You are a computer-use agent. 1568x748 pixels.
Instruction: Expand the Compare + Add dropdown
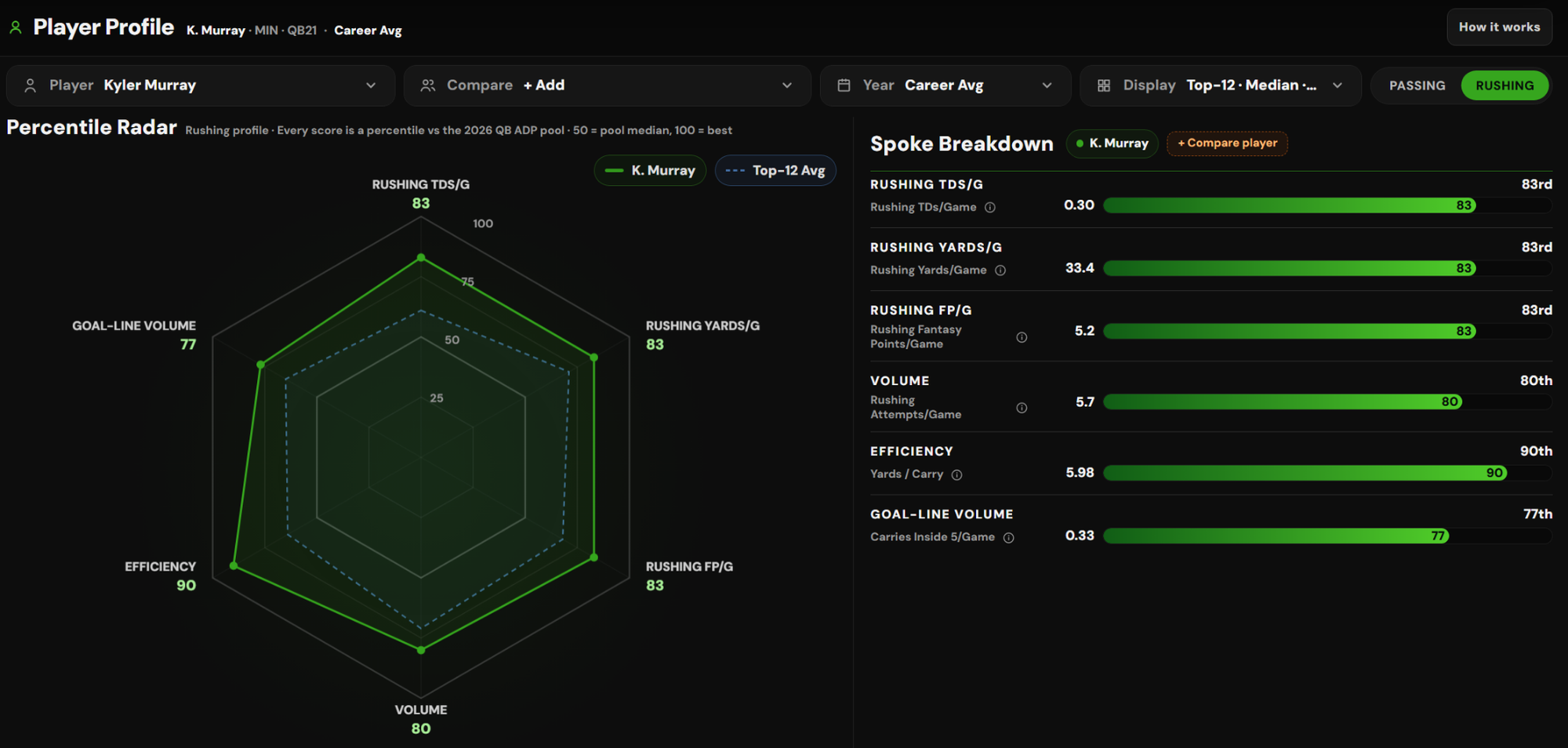pyautogui.click(x=608, y=85)
